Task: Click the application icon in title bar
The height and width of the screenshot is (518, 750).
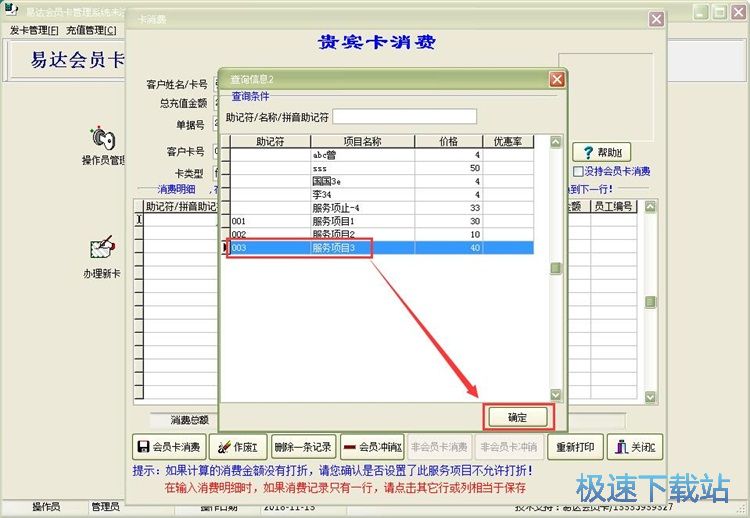Action: pos(9,9)
